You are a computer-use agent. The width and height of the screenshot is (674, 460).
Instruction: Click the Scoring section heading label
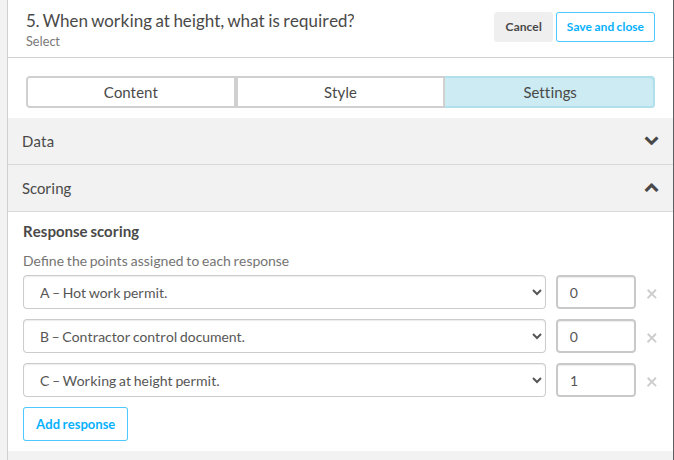coord(47,189)
